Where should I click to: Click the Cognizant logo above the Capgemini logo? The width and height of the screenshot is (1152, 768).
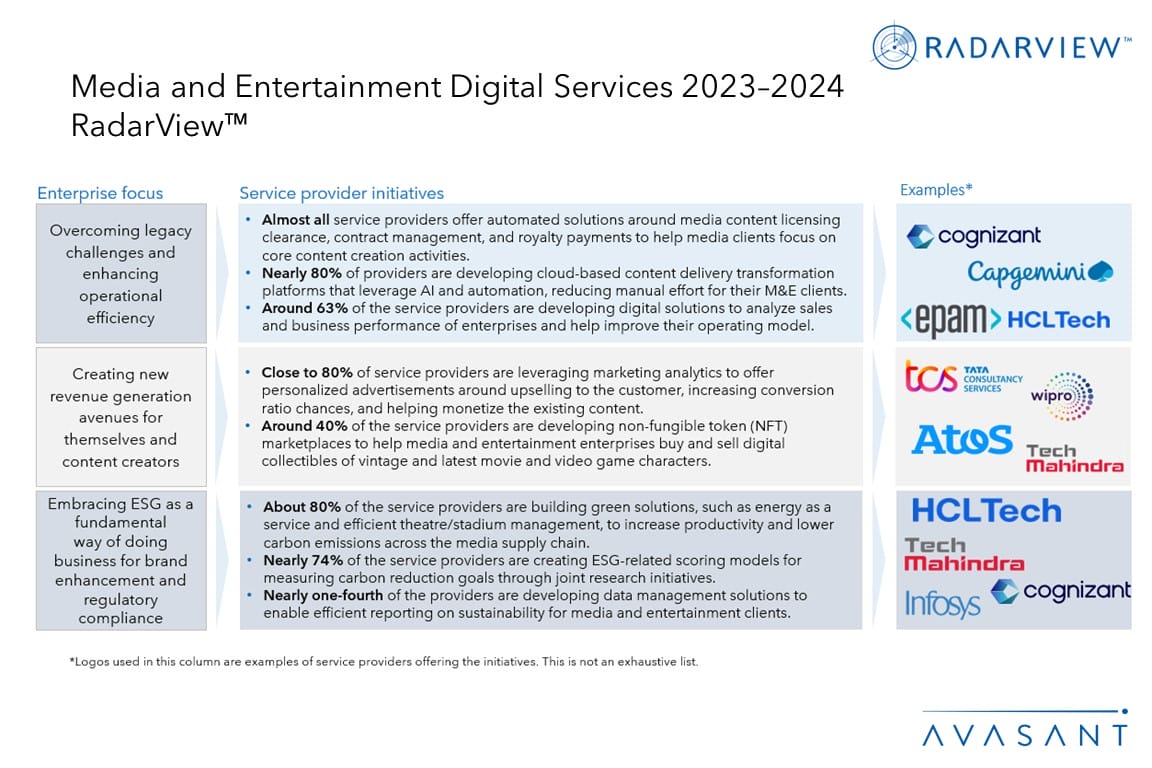[973, 236]
